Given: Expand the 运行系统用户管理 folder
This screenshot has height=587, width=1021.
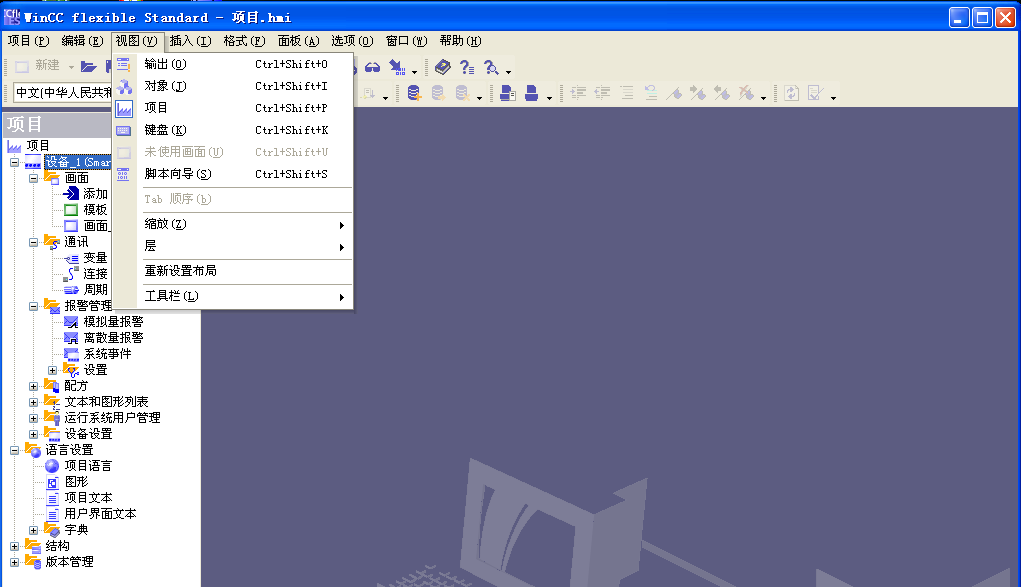Looking at the screenshot, I should pos(33,418).
